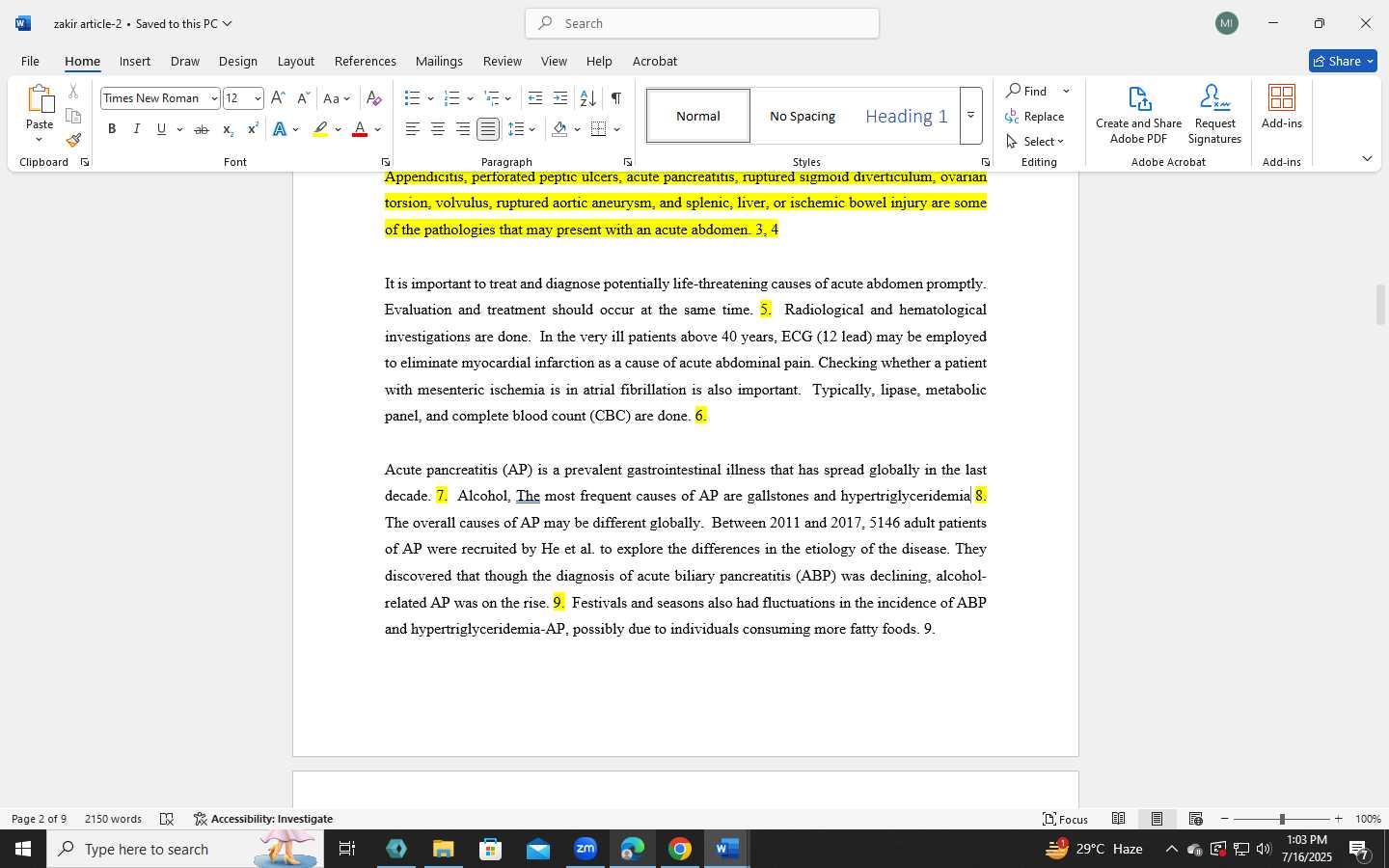Expand the Styles gallery
1389x868 pixels.
point(970,116)
